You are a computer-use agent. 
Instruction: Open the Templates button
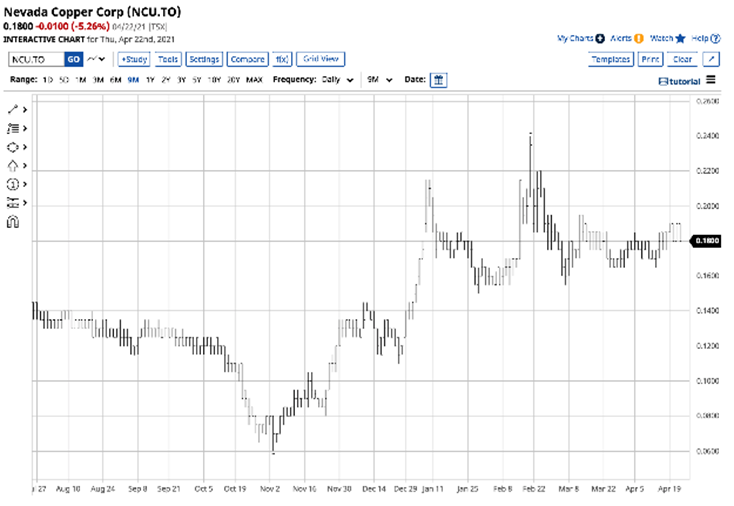coord(611,59)
